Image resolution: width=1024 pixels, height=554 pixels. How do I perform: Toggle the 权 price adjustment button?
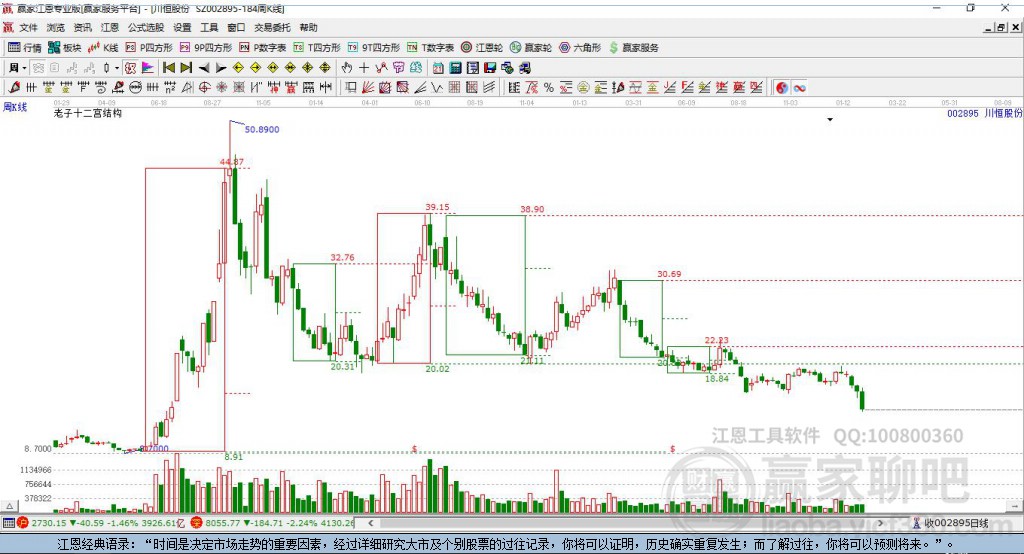point(131,68)
